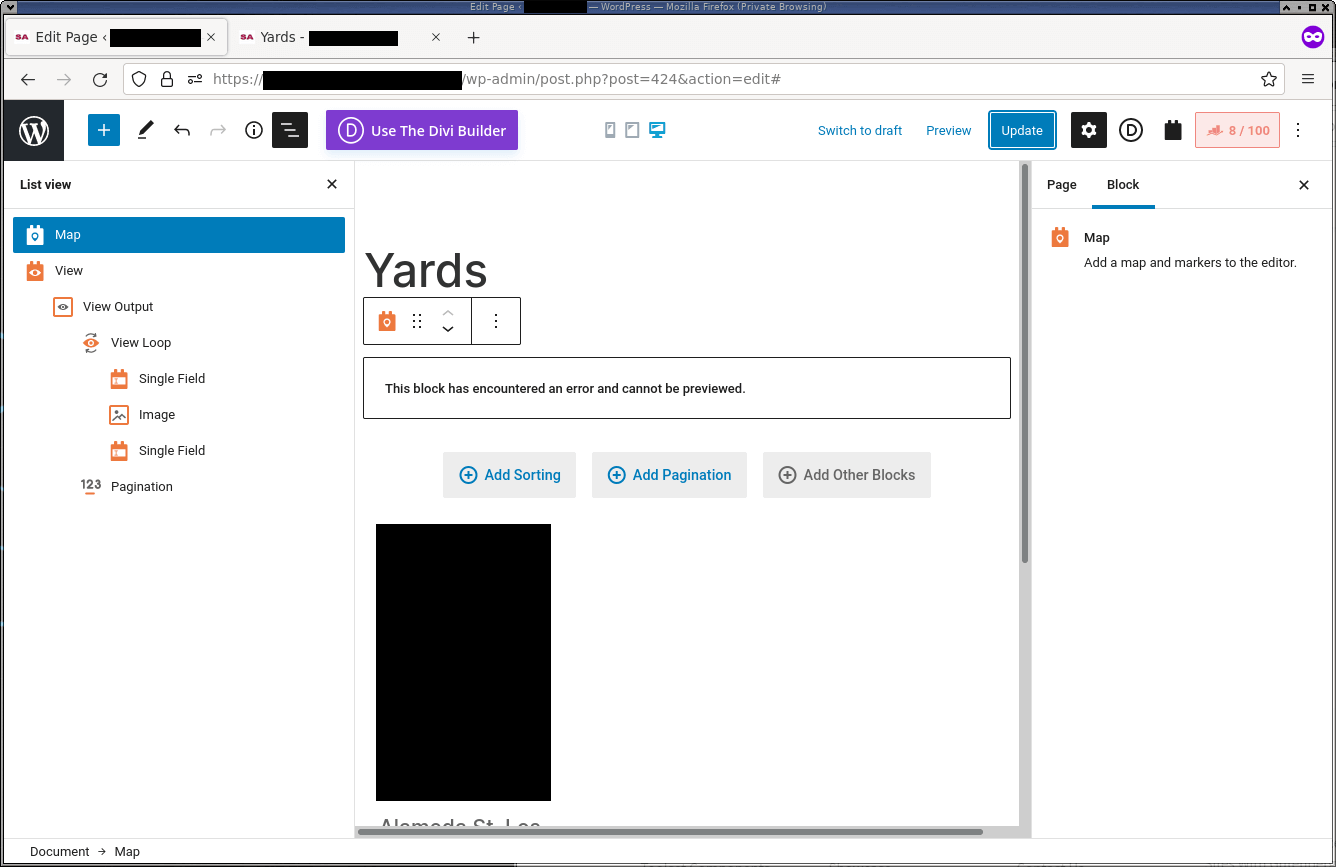
Task: Move the Map block down
Action: pyautogui.click(x=448, y=329)
